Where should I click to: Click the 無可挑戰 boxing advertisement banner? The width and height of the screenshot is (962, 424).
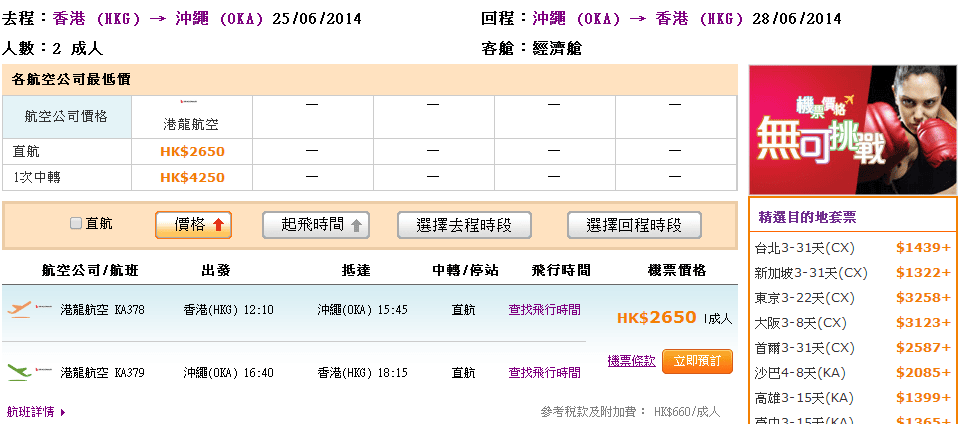pyautogui.click(x=853, y=128)
